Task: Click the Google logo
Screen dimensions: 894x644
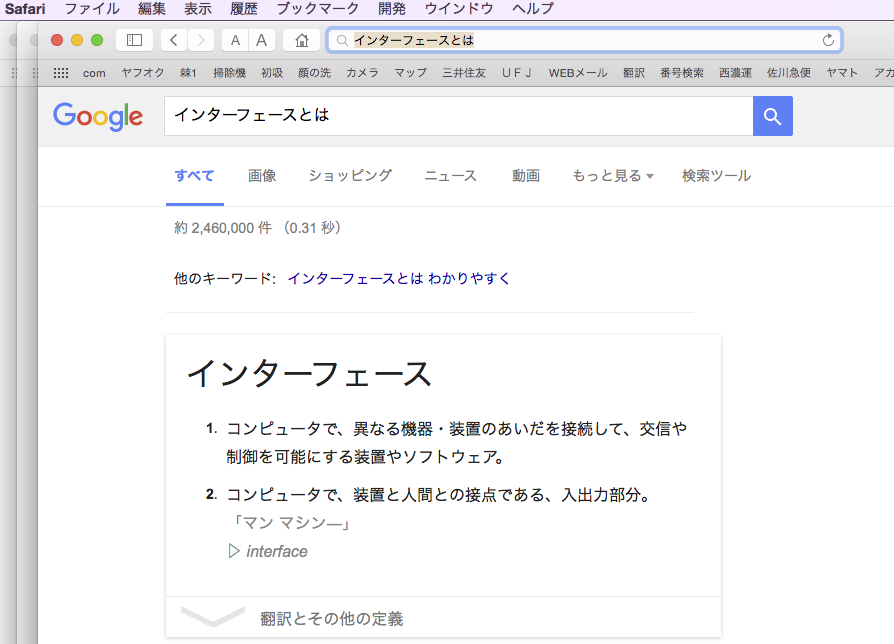Action: click(x=98, y=116)
